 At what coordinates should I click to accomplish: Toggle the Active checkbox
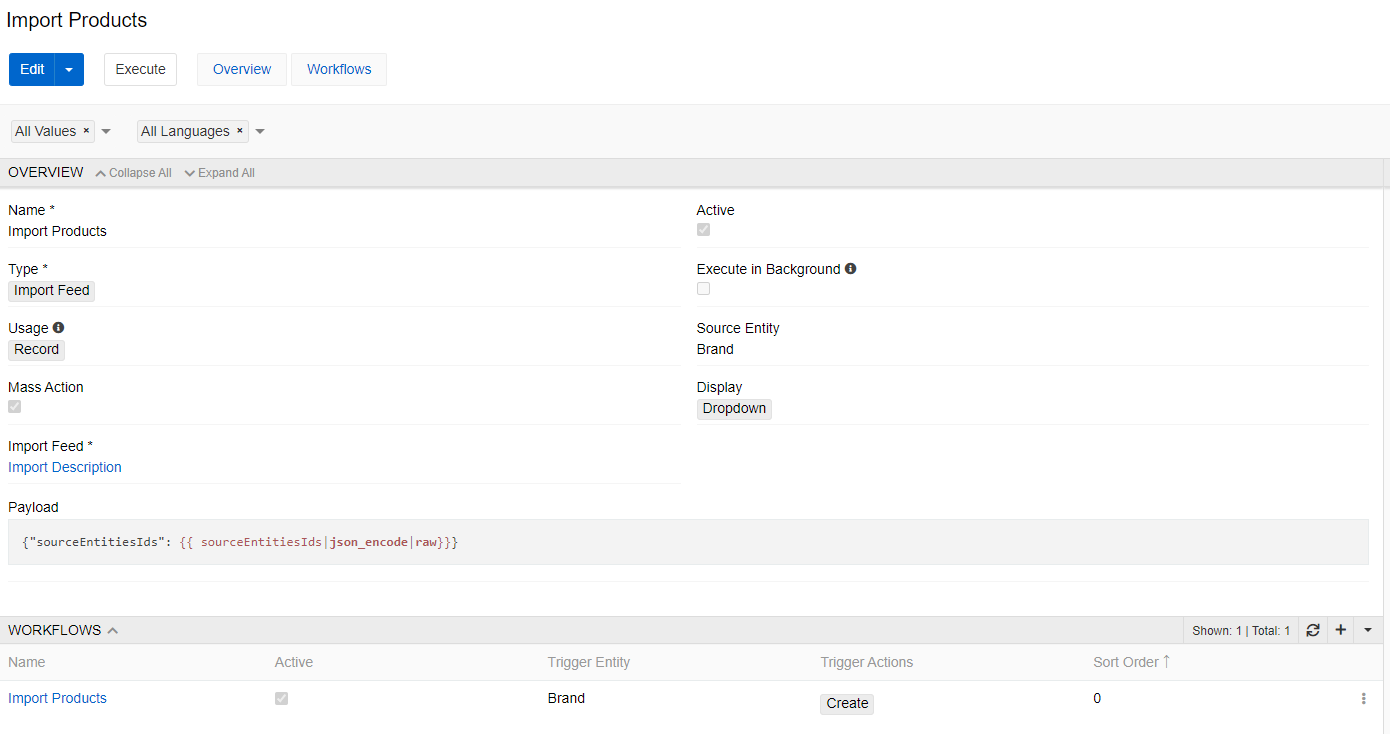(x=703, y=229)
